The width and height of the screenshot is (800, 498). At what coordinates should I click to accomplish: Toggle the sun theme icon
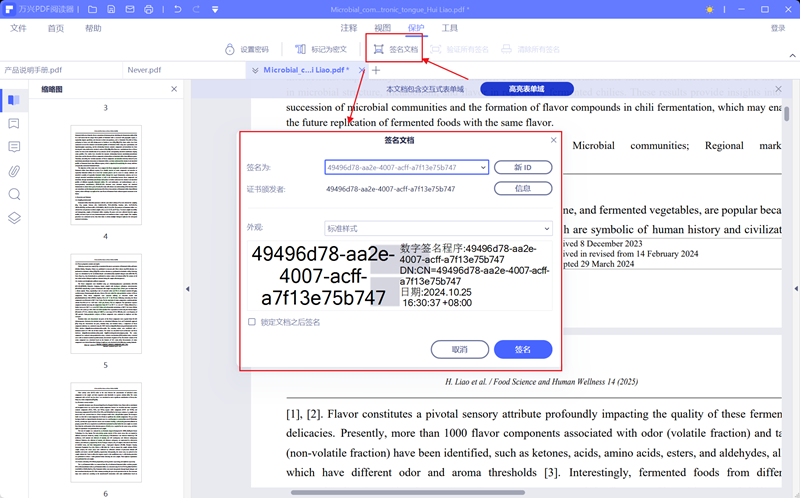(709, 9)
